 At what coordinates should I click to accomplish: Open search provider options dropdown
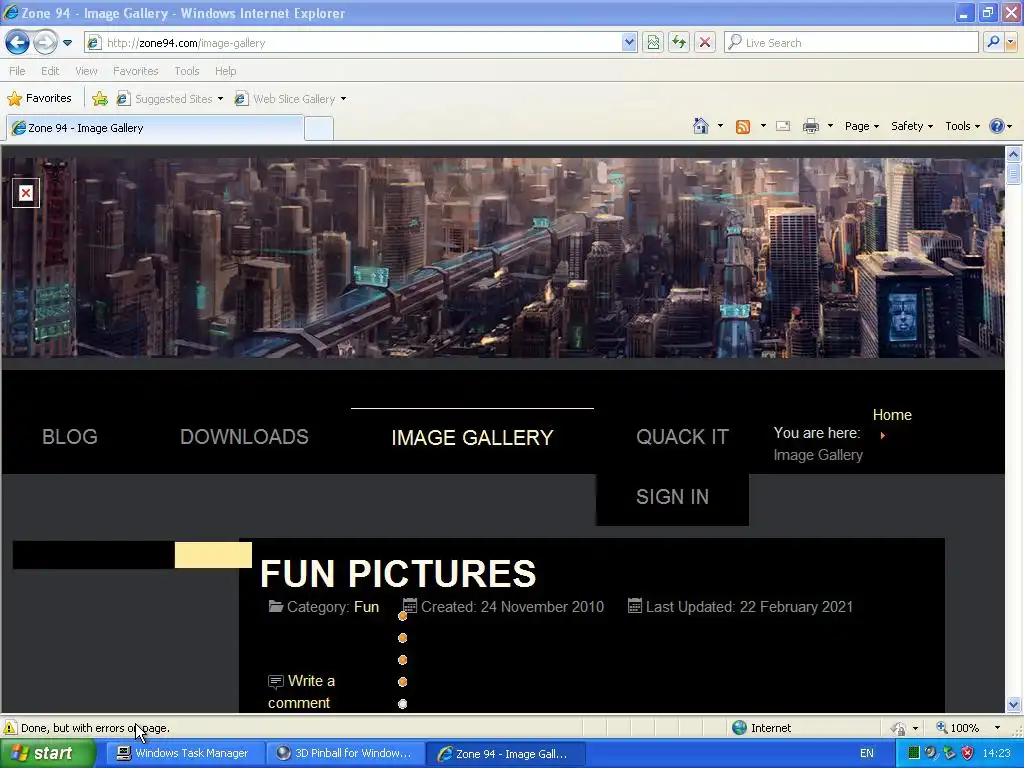tap(1011, 43)
